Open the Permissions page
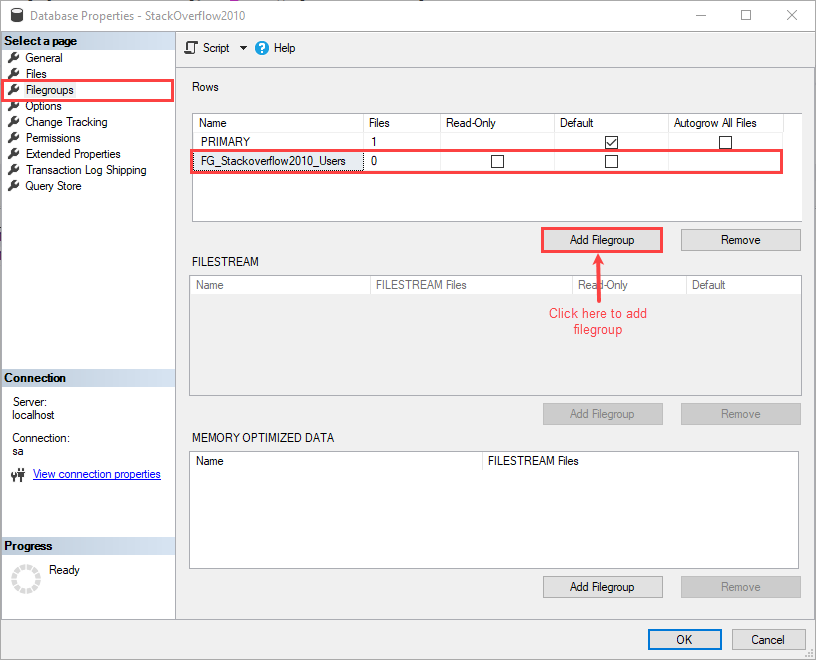Screen dimensions: 816x660 pyautogui.click(x=53, y=138)
